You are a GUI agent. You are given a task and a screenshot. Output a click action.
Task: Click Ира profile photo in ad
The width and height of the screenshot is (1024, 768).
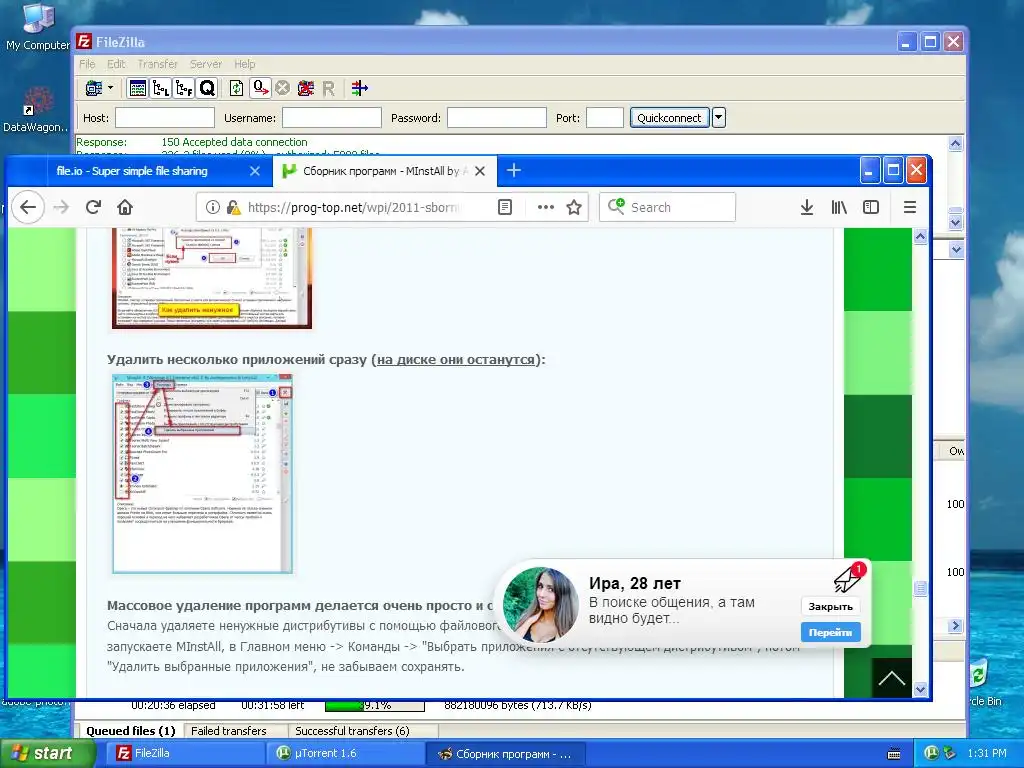pos(541,604)
